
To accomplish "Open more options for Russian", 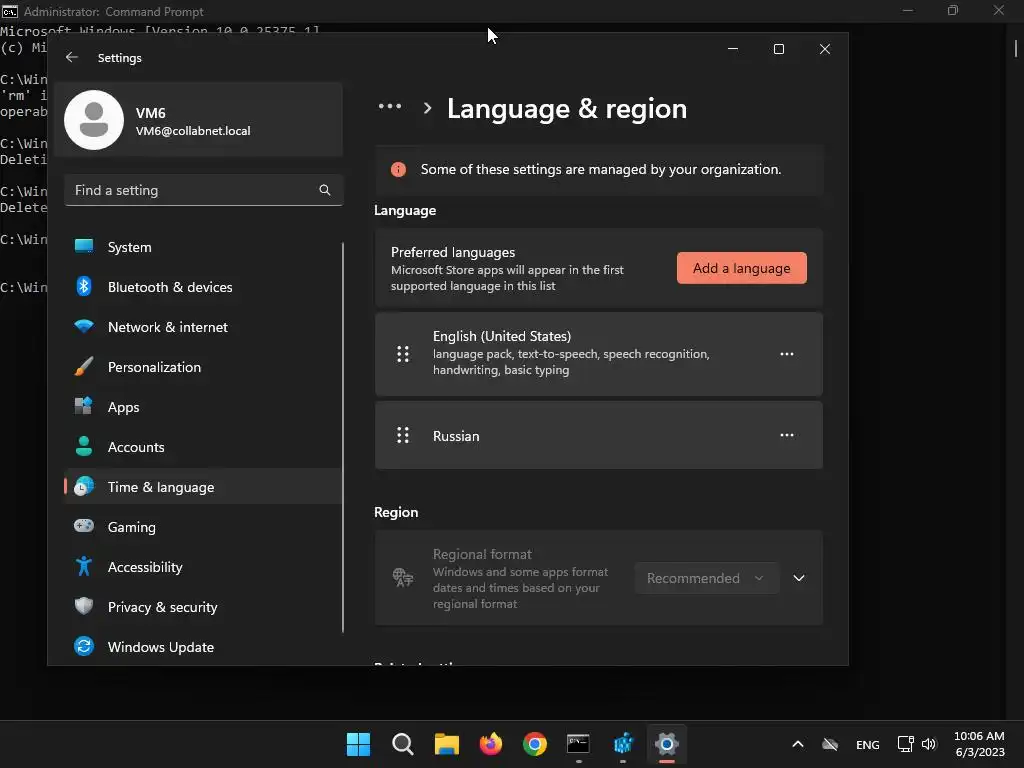I will [787, 436].
